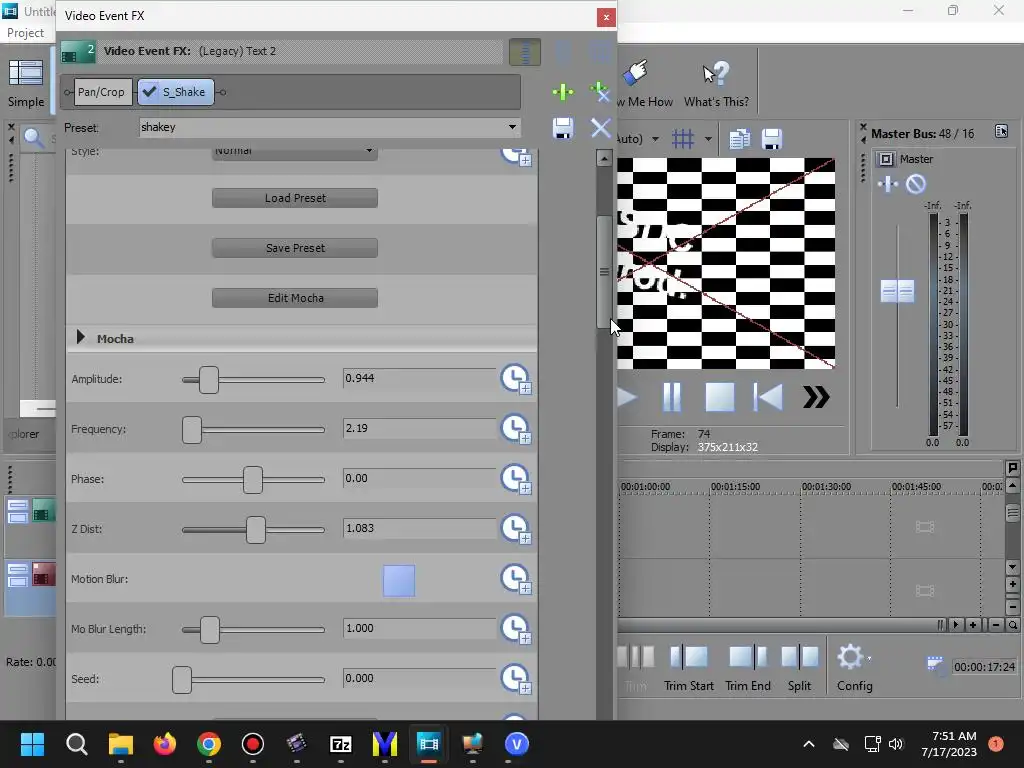Screen dimensions: 1024x768
Task: Open the preview quality (Auto) dropdown arrow
Action: tap(655, 139)
